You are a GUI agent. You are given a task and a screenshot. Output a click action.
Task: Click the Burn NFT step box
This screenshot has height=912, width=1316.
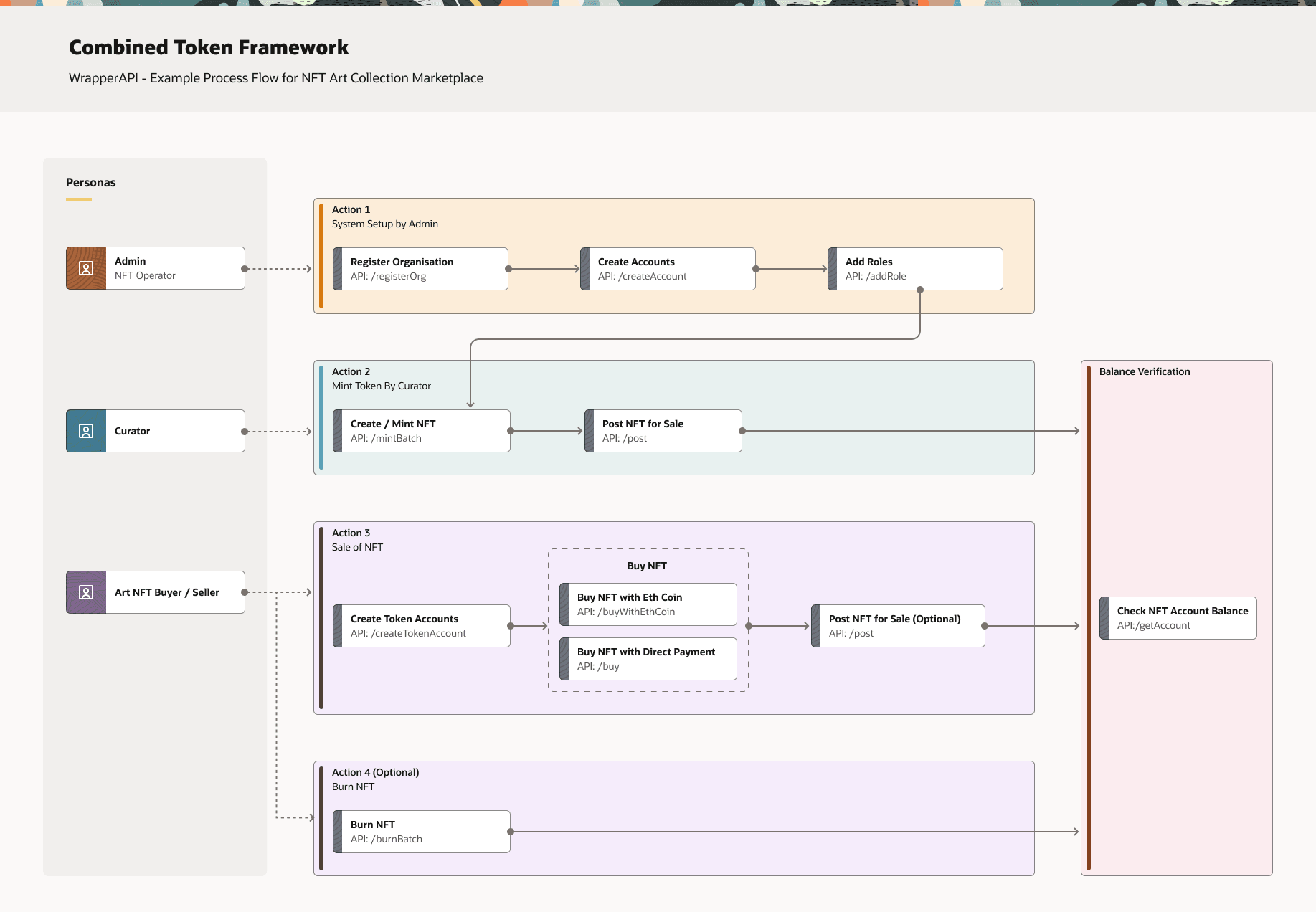422,832
